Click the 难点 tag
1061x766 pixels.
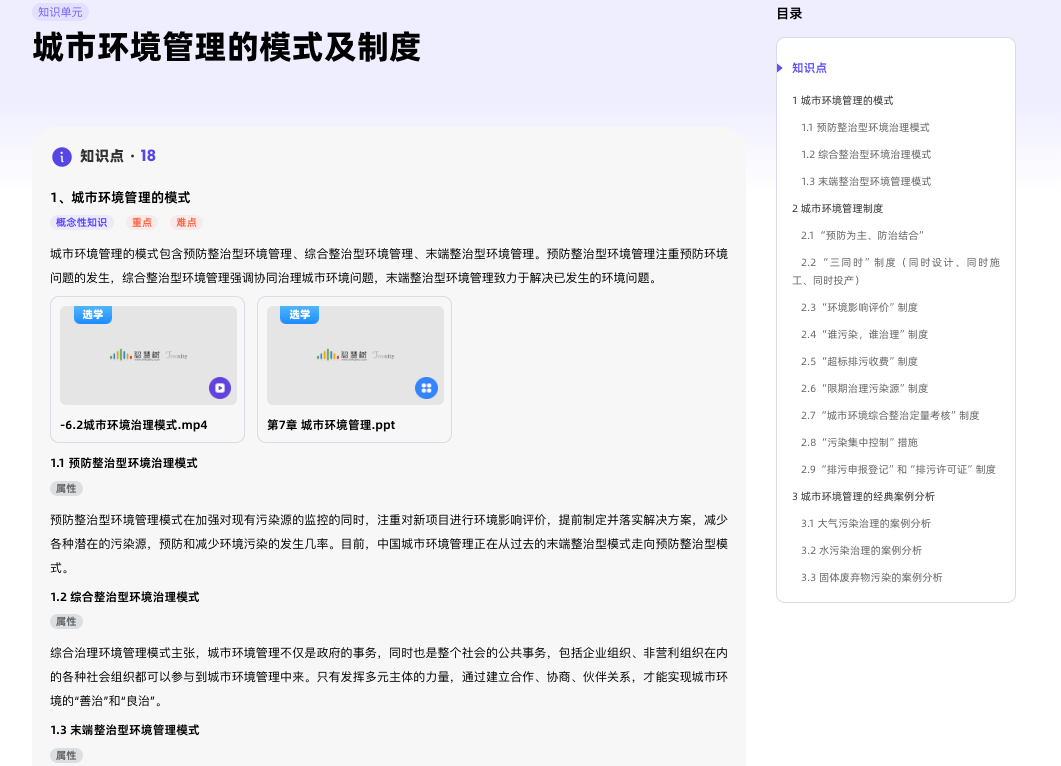coord(186,223)
